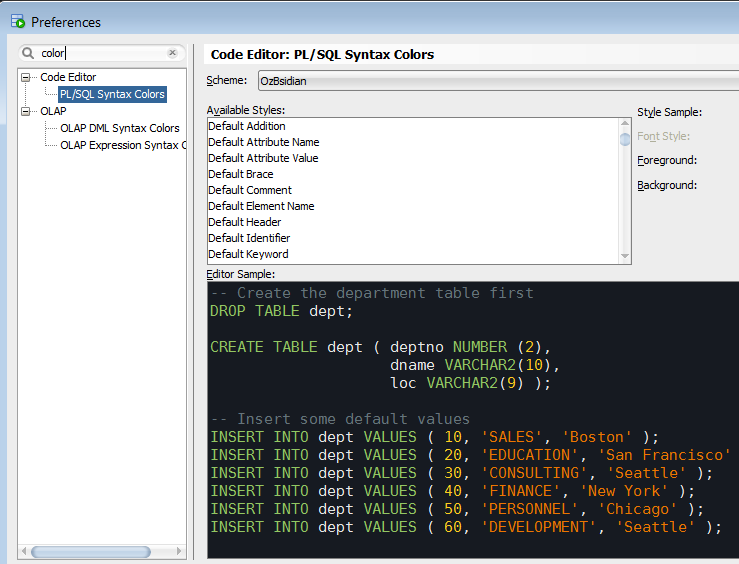Click styles list scroll-down arrow
This screenshot has width=739, height=564.
(x=625, y=256)
